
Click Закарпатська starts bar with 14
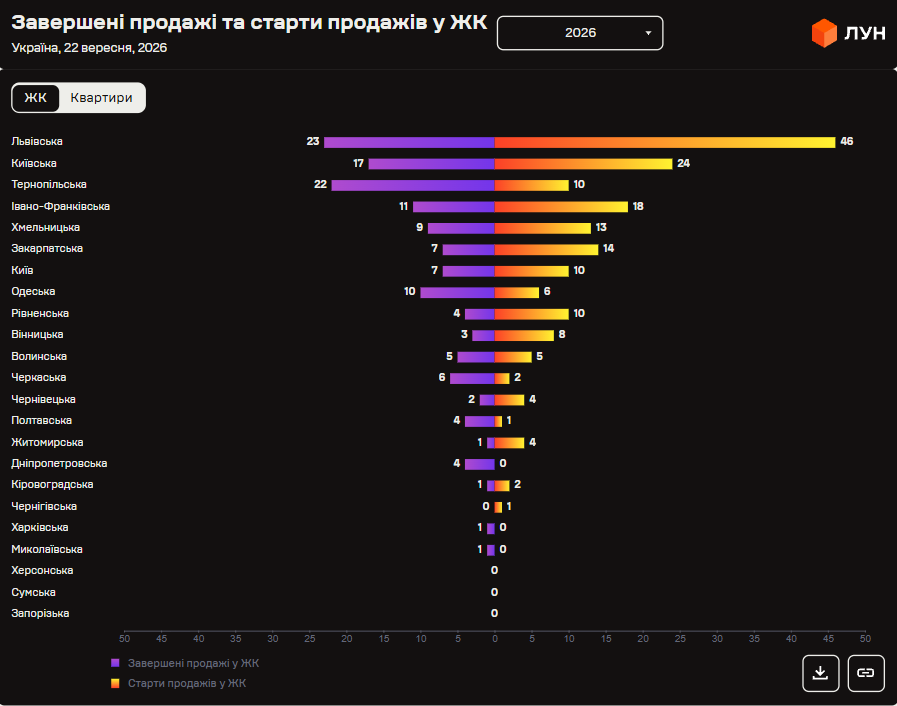(x=546, y=249)
